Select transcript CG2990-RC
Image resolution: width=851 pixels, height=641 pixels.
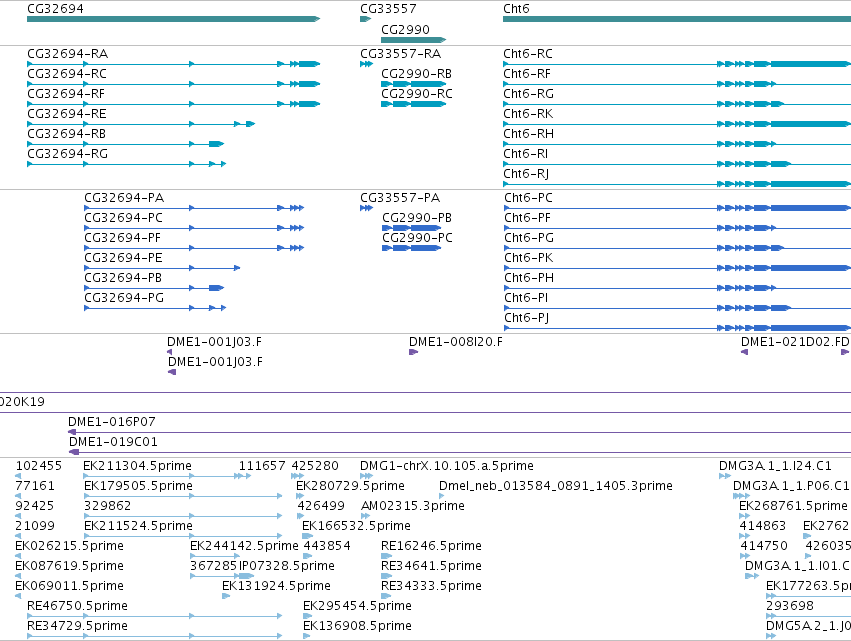click(x=414, y=104)
